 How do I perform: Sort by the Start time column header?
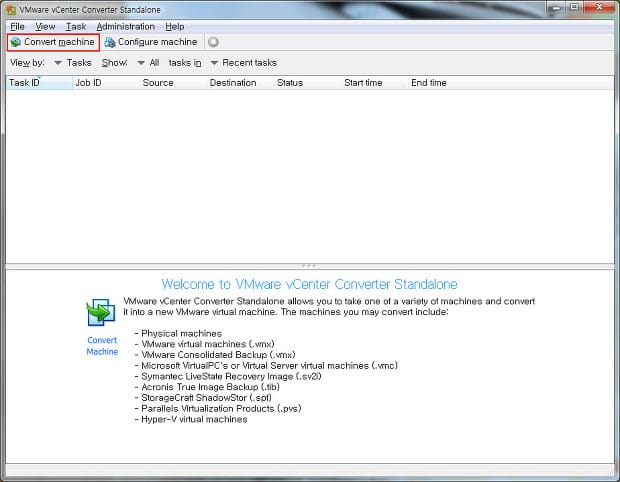[x=374, y=83]
